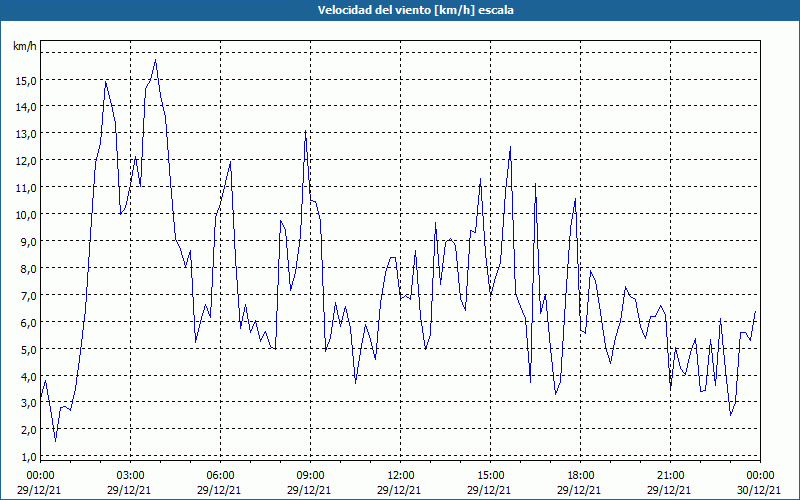Select the 'km/h' unit label
The width and height of the screenshot is (800, 500).
(x=25, y=46)
